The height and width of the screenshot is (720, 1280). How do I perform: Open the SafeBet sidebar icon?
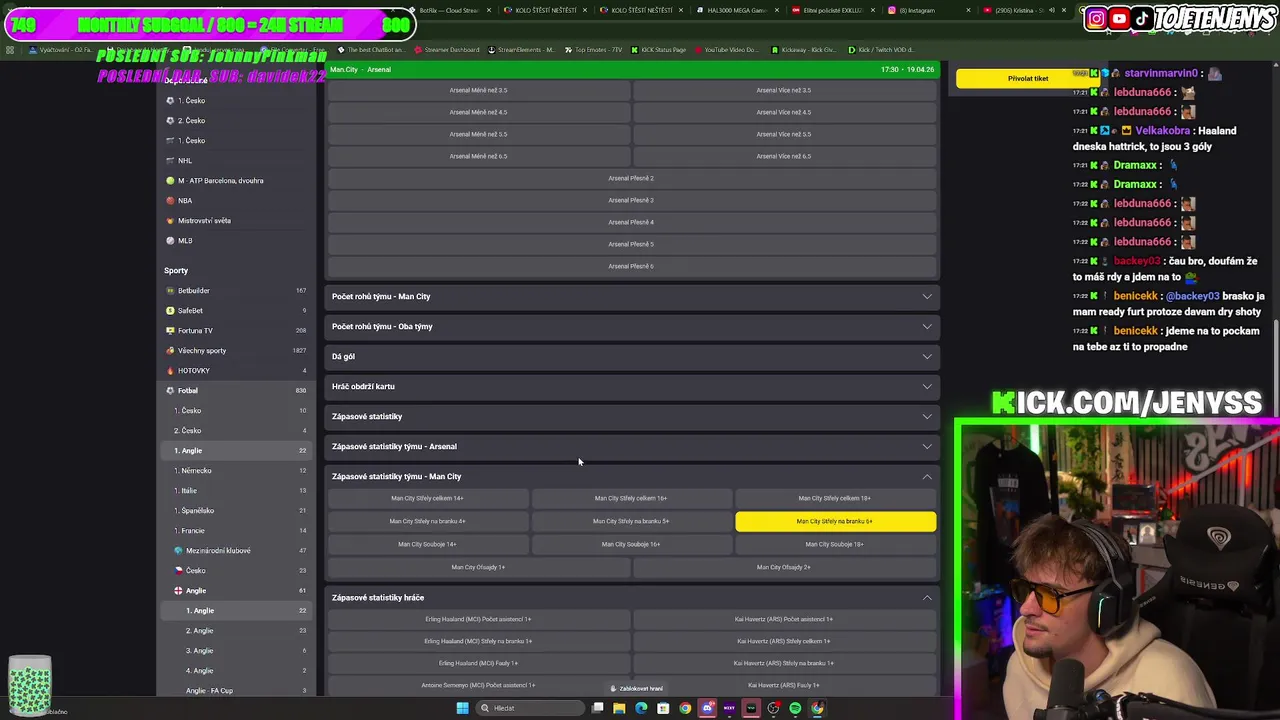click(x=170, y=310)
